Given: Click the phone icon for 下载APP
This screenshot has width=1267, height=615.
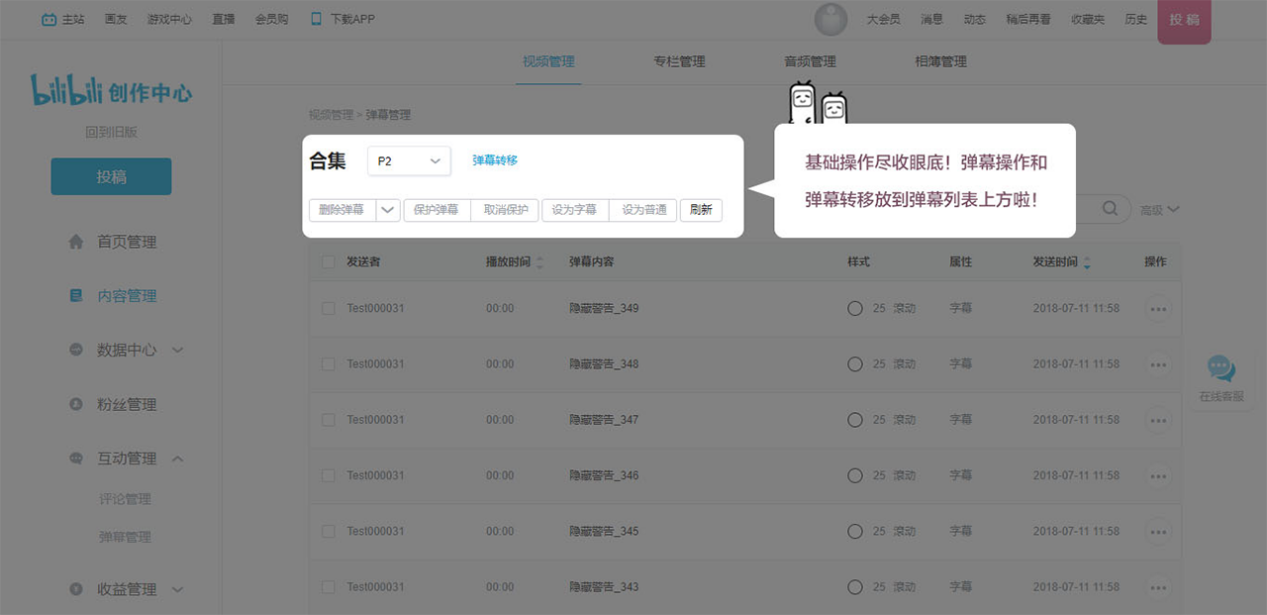Looking at the screenshot, I should (316, 19).
